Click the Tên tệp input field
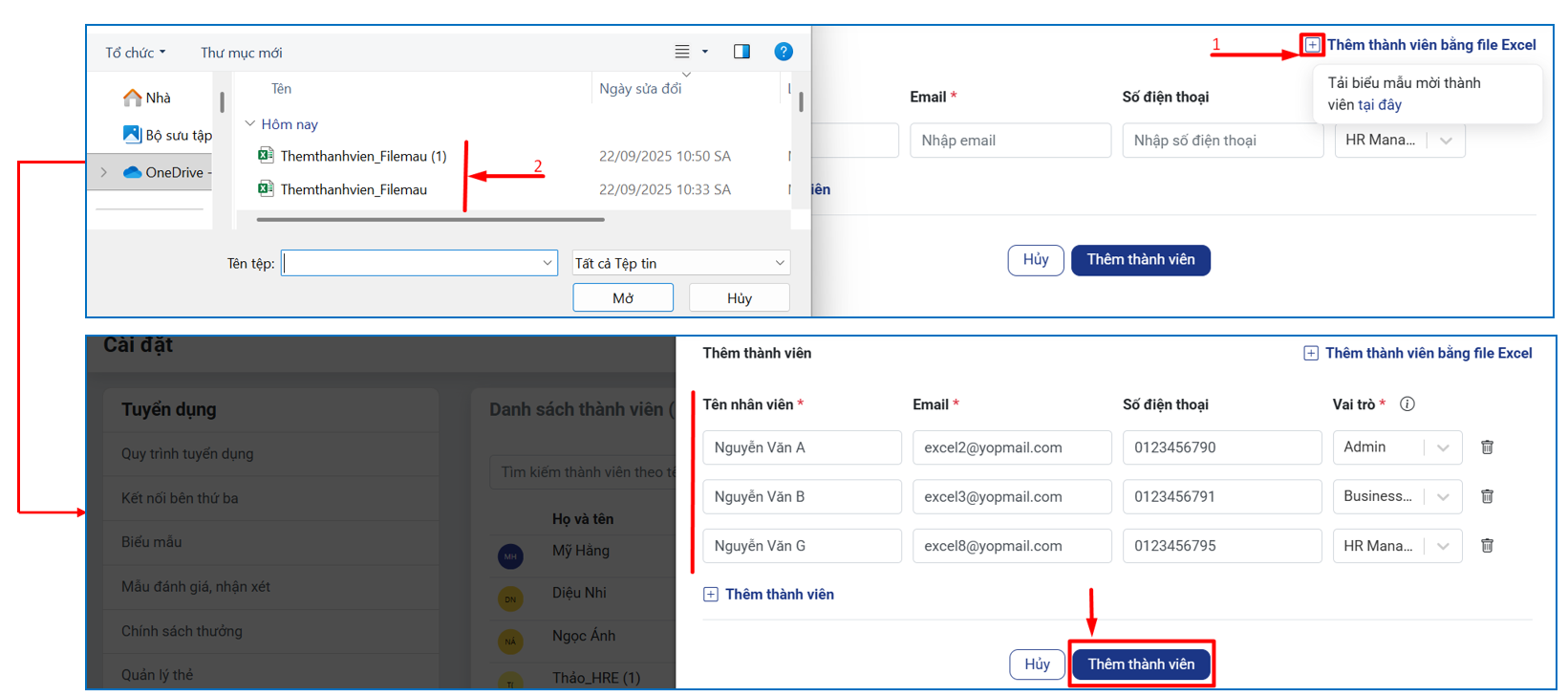The image size is (1568, 697). pos(411,263)
